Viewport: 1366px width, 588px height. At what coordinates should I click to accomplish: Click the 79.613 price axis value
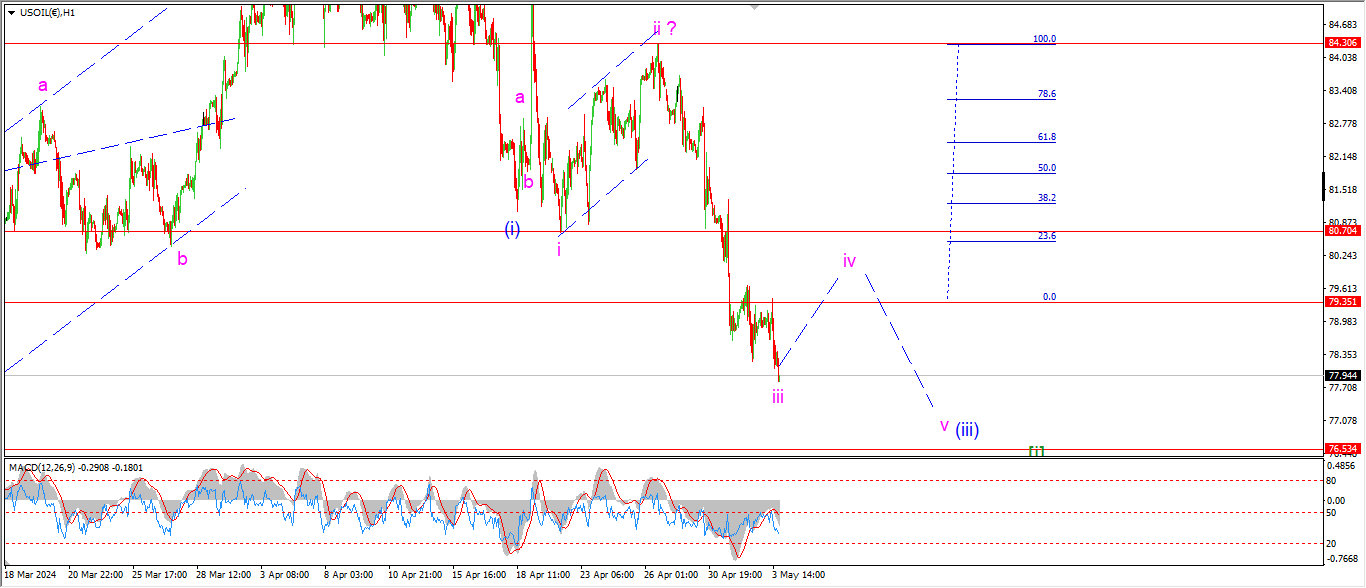click(x=1344, y=288)
